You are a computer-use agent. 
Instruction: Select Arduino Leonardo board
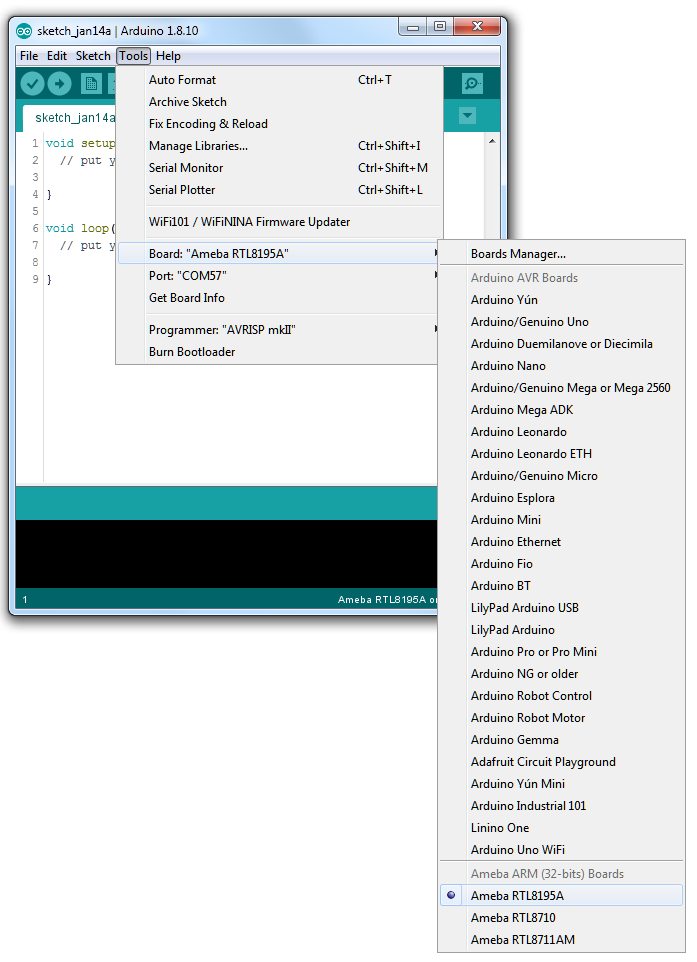click(561, 432)
